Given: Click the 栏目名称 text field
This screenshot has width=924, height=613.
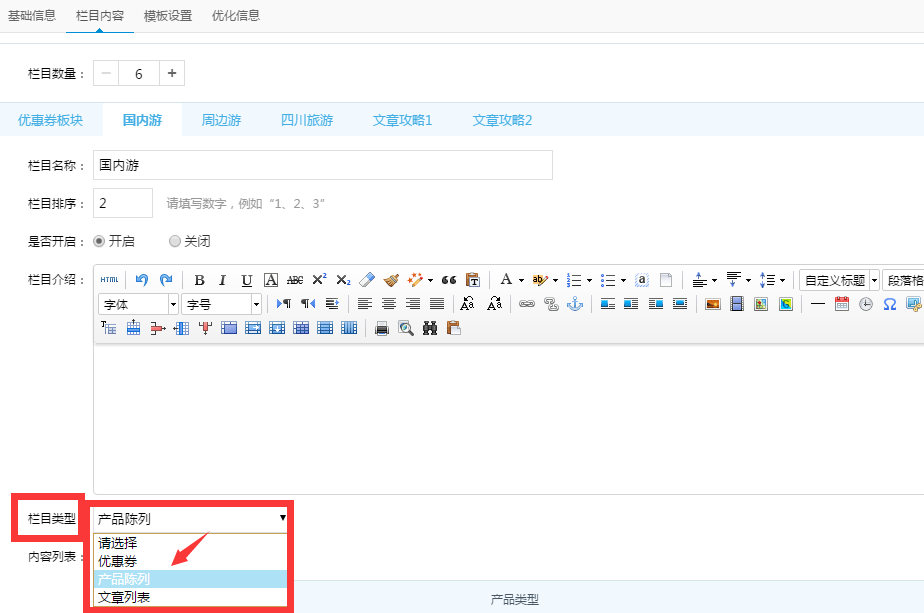Looking at the screenshot, I should coord(322,165).
